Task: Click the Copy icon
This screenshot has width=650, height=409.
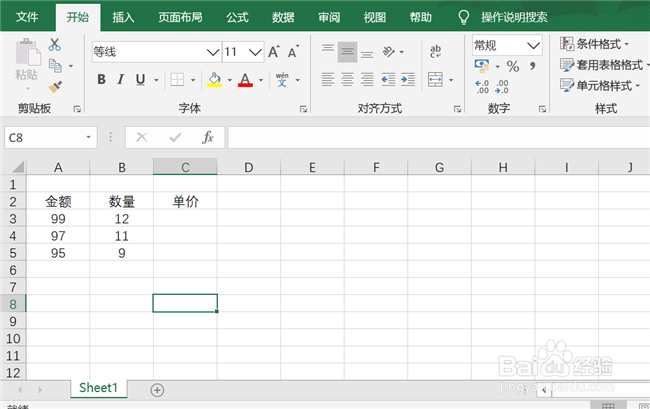Action: [x=55, y=65]
